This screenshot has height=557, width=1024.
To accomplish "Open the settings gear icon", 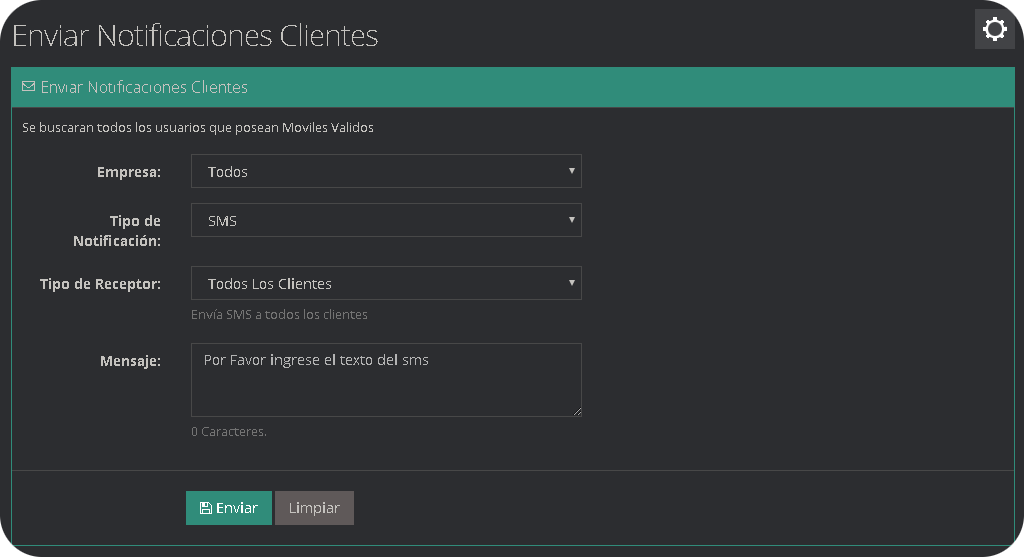I will [994, 29].
